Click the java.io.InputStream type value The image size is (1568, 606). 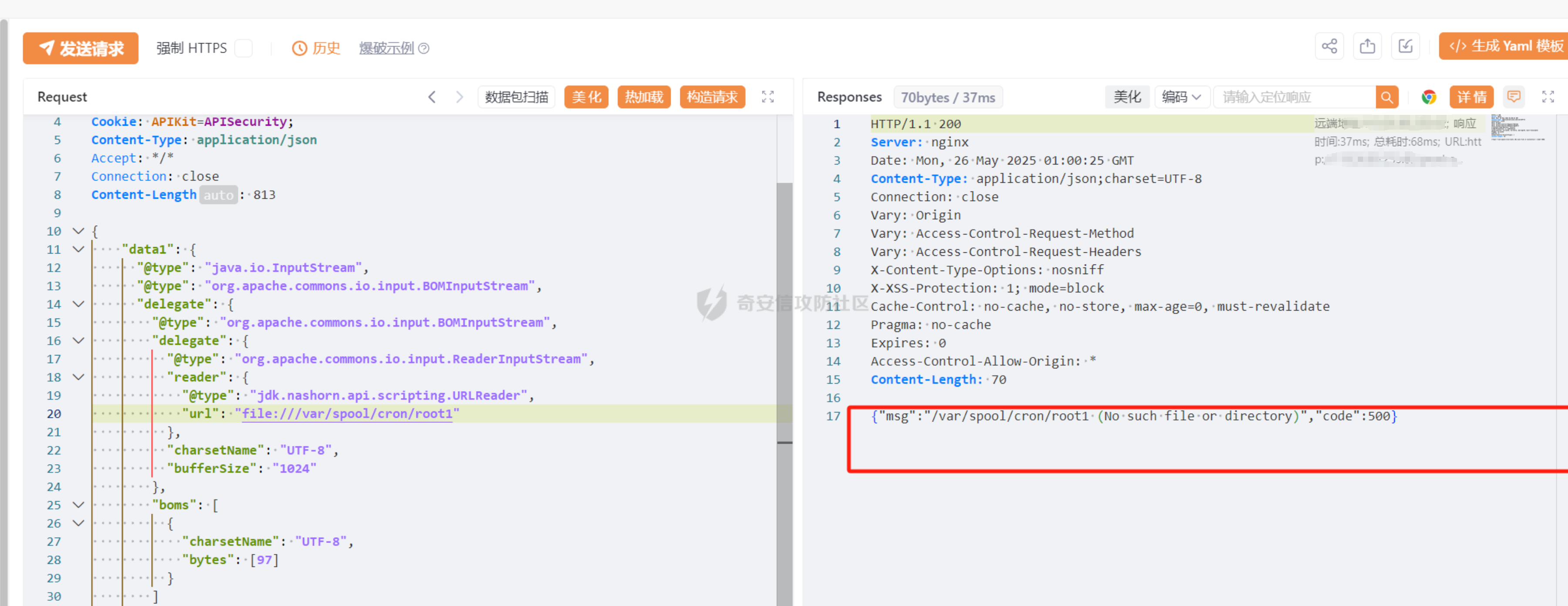point(283,268)
